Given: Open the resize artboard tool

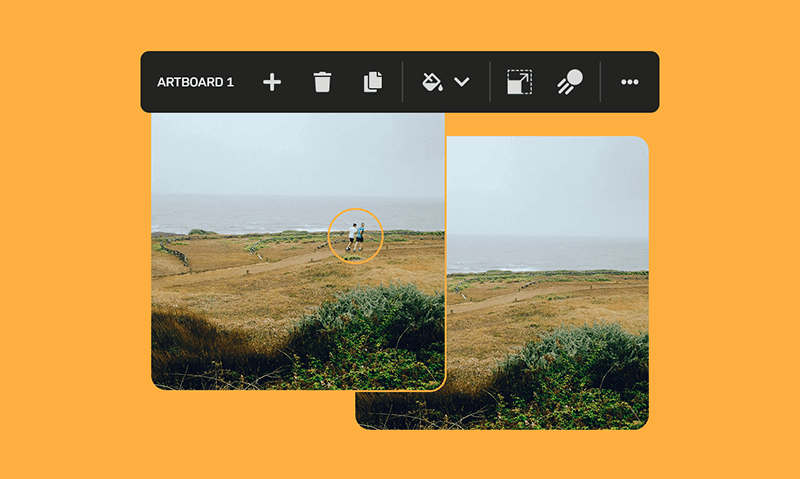Looking at the screenshot, I should (519, 82).
